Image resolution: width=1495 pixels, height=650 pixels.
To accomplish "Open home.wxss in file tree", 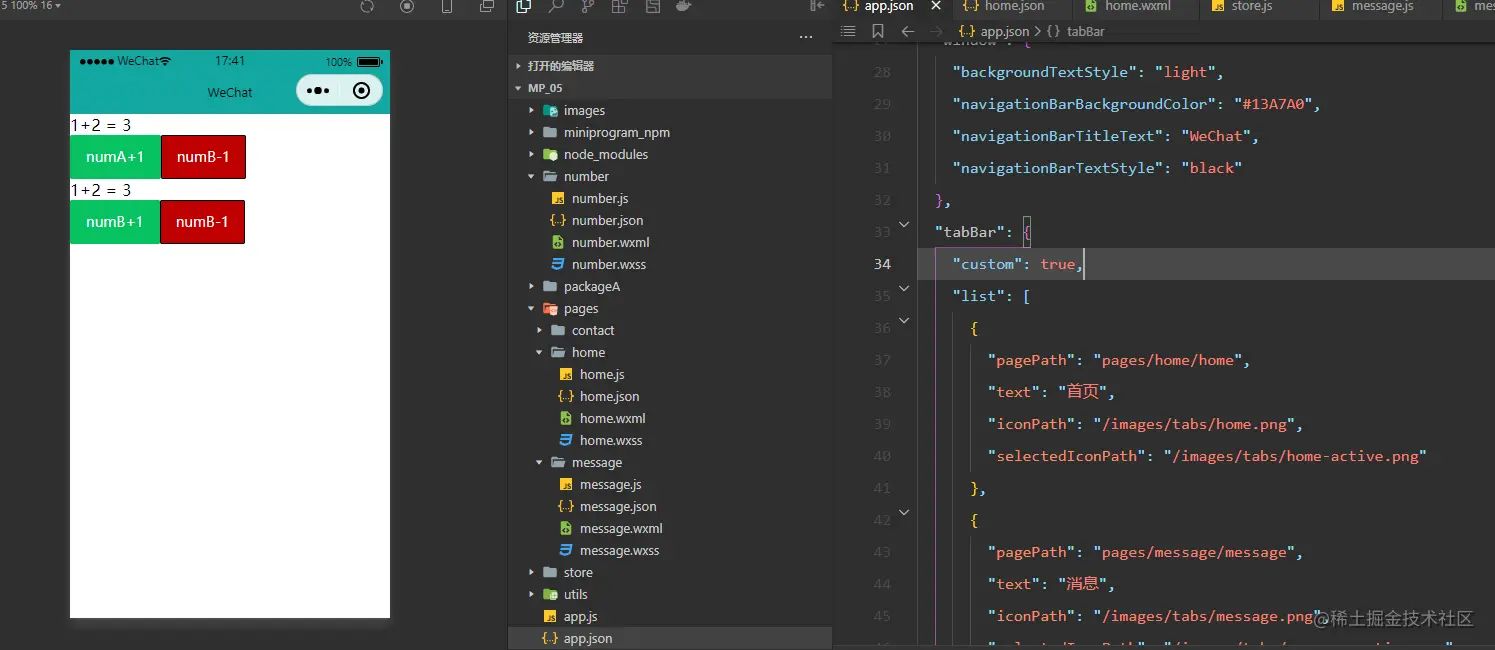I will (670, 440).
